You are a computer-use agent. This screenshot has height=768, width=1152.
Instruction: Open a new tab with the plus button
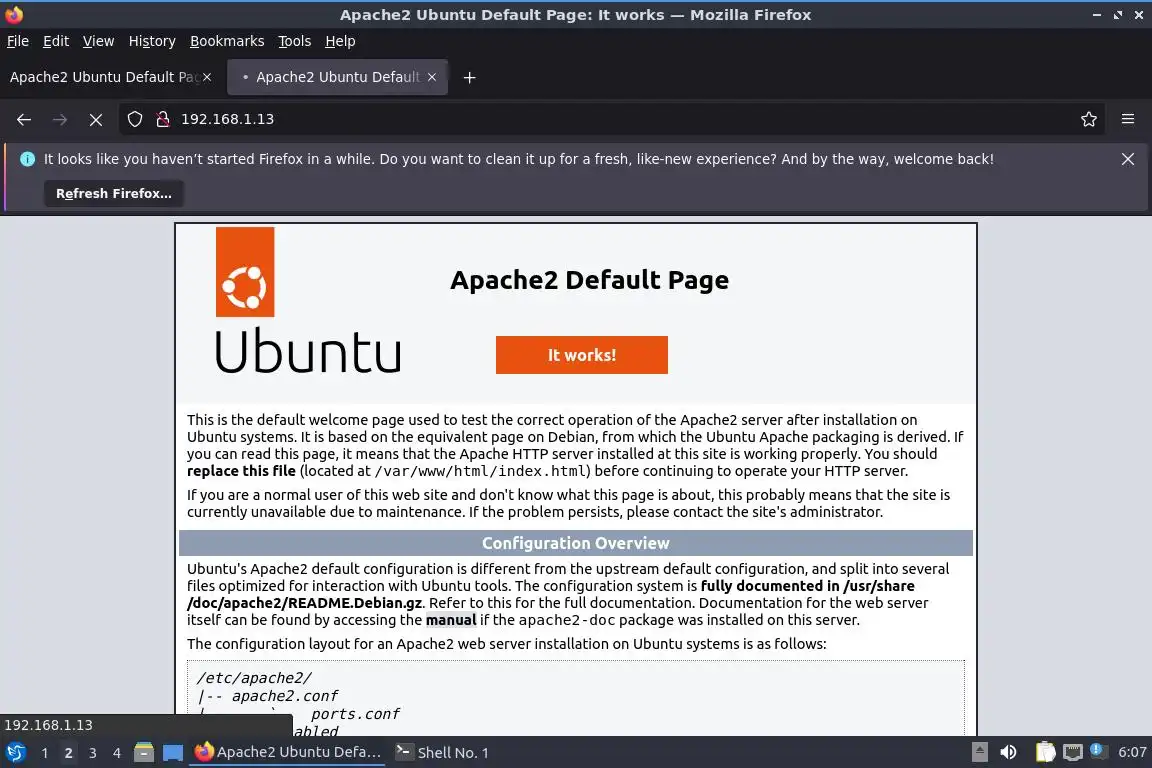tap(469, 77)
